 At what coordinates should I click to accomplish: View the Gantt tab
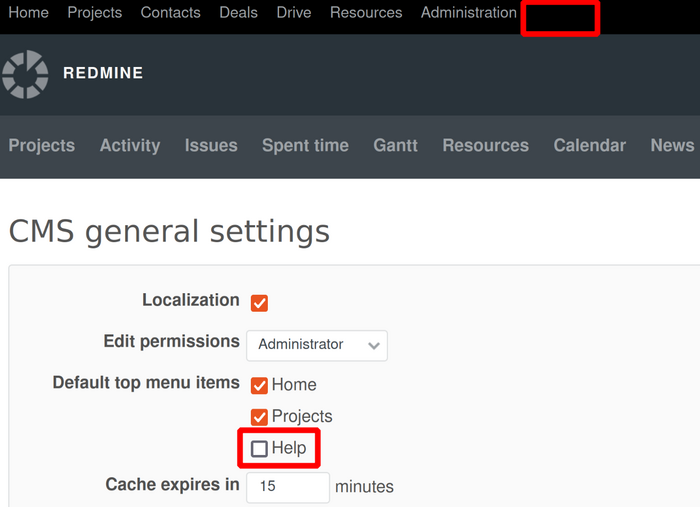[395, 146]
